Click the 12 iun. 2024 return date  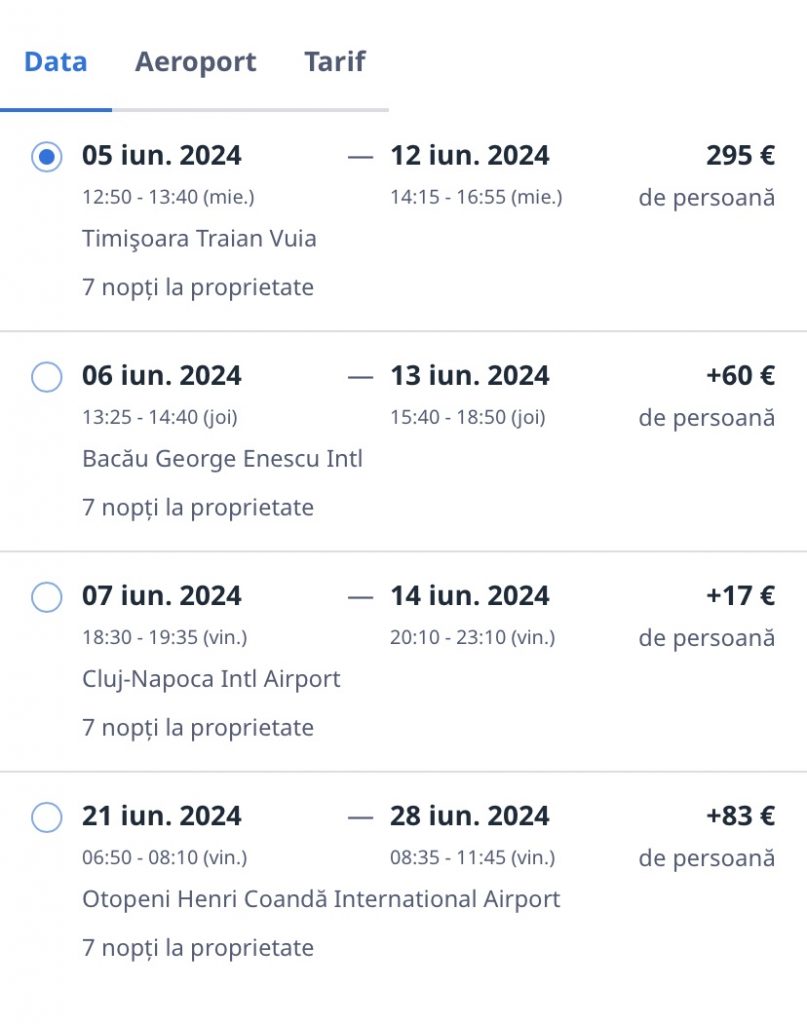[469, 156]
